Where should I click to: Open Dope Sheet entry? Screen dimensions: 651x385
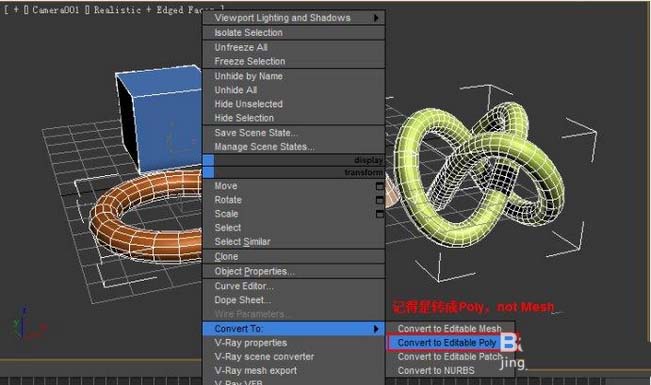click(x=294, y=300)
